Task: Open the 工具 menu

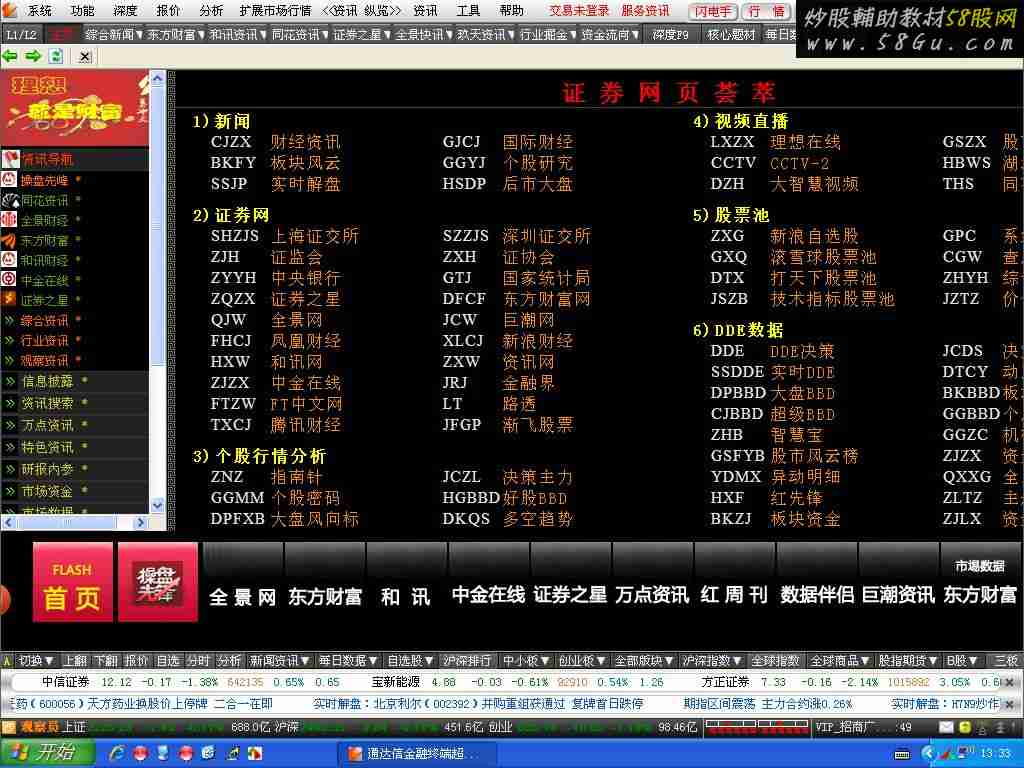Action: coord(468,10)
